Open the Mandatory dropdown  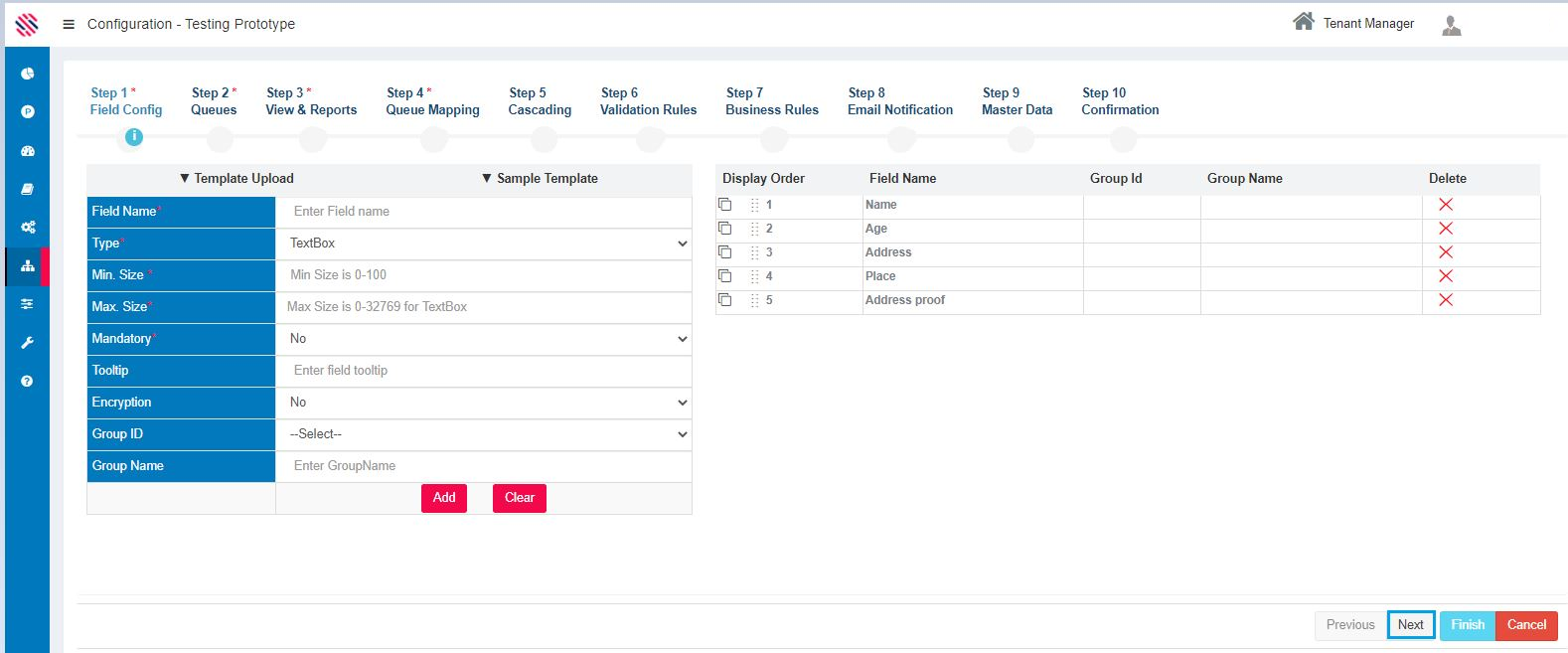tap(483, 339)
